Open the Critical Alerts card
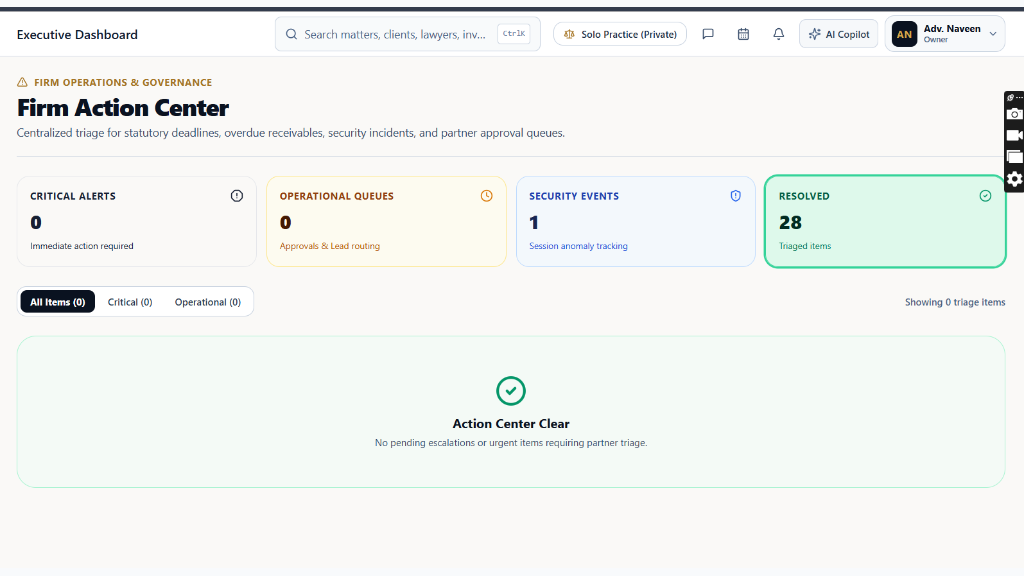 point(136,221)
